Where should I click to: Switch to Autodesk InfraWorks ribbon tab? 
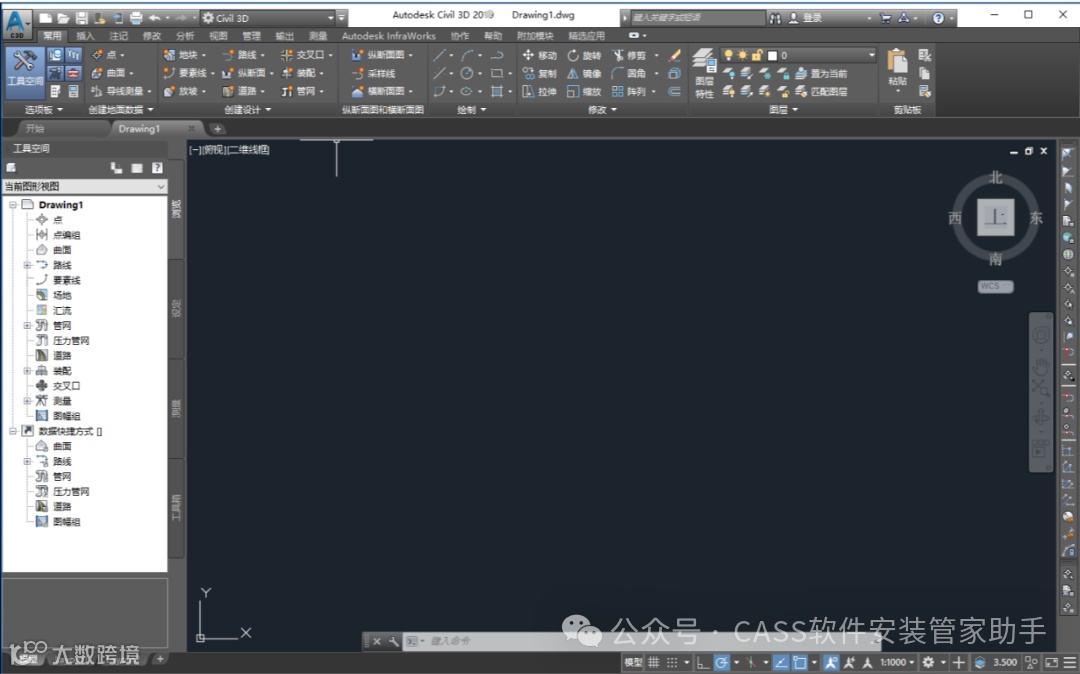click(x=388, y=36)
